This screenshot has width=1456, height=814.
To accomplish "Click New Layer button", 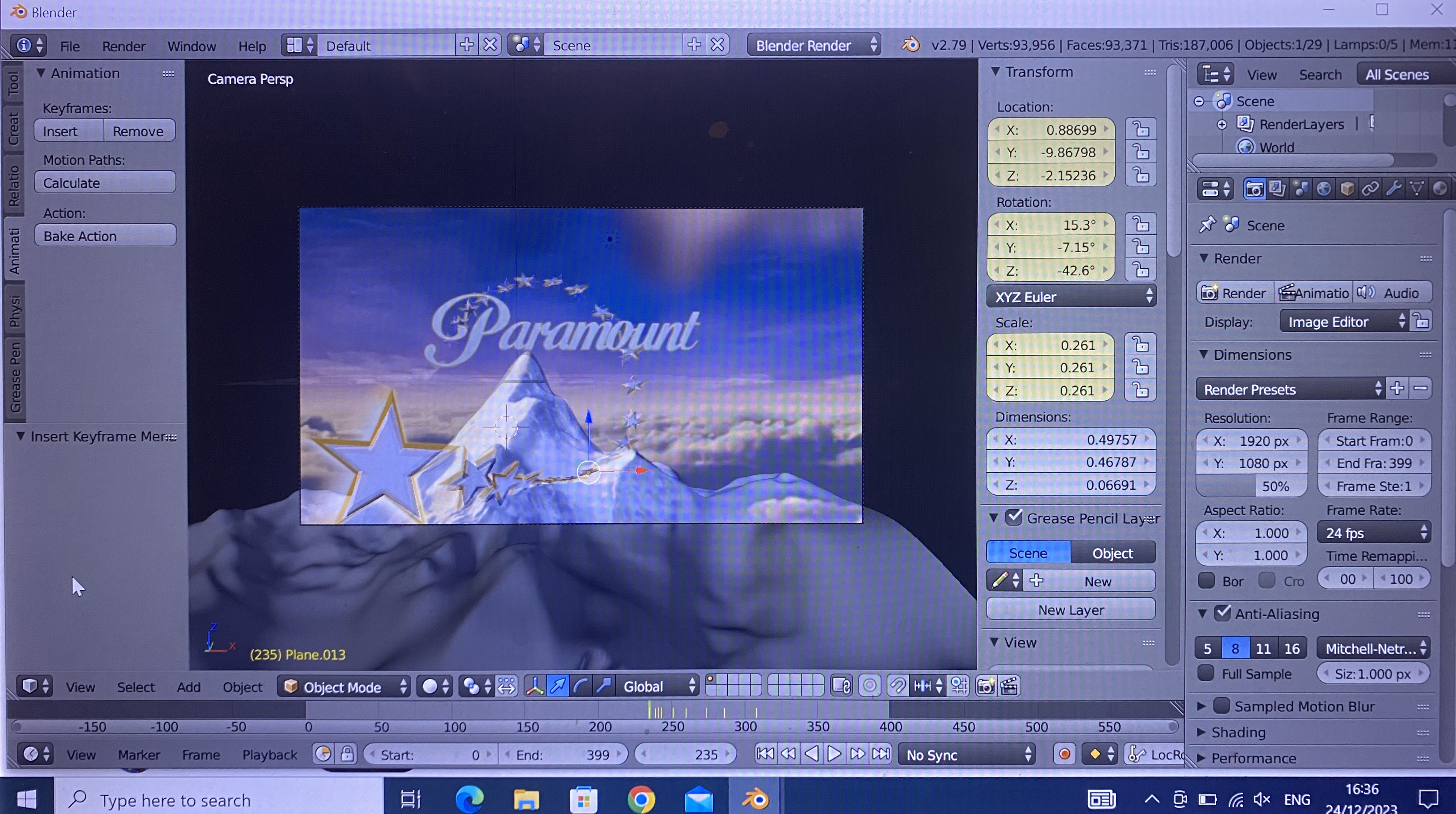I will coord(1071,609).
